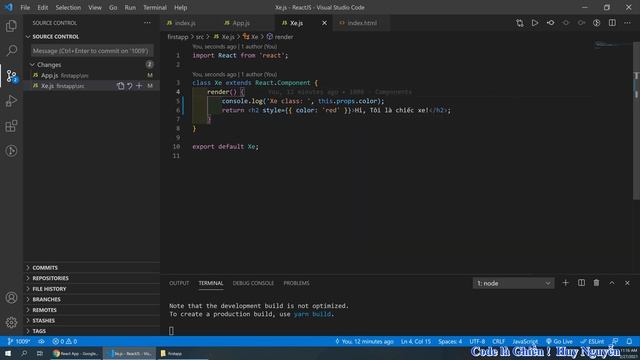Click the toggle file blame circle icon
Screen dimensions: 640x360
597,23
